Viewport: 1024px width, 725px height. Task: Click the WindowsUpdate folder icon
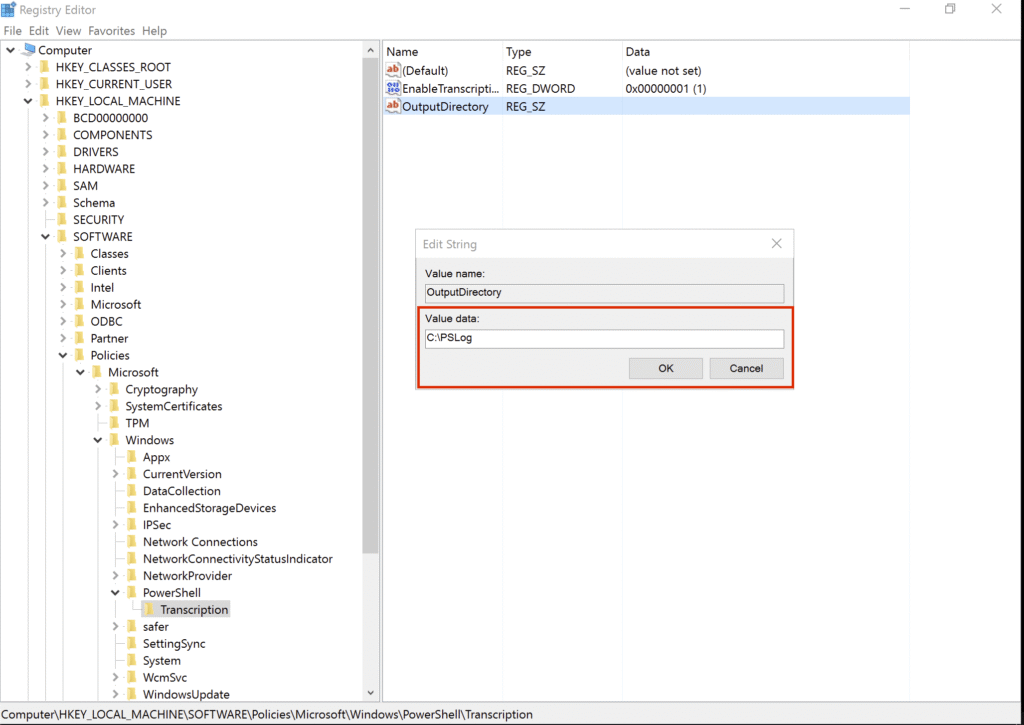coord(132,695)
